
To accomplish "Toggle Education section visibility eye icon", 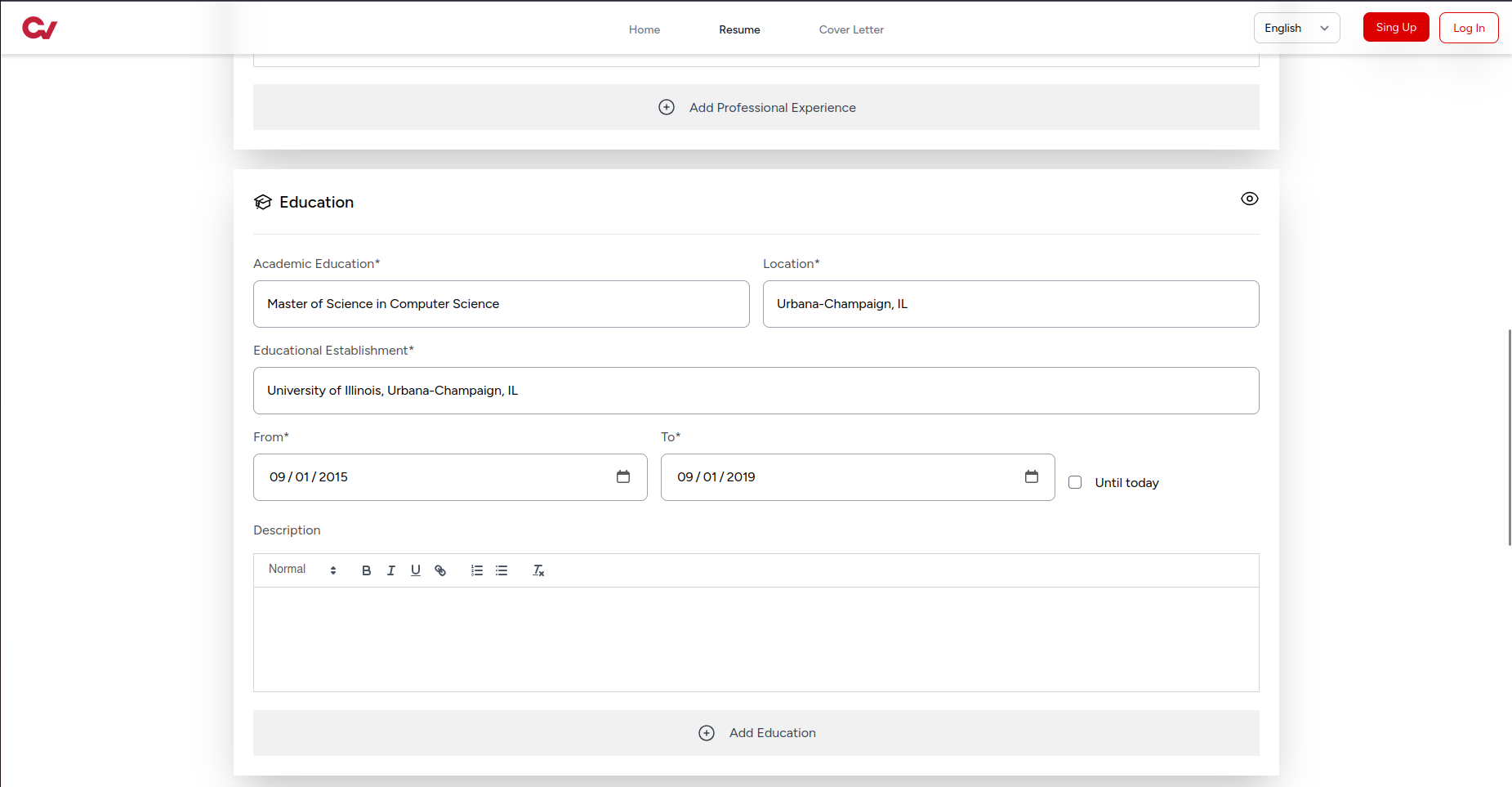I will pos(1249,199).
